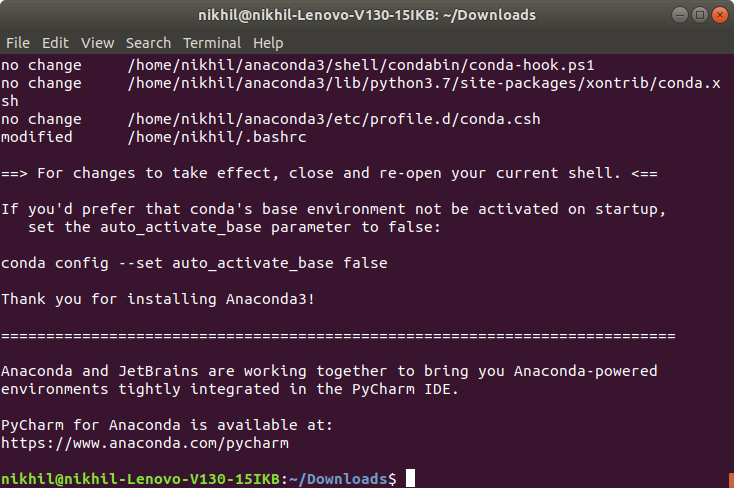The height and width of the screenshot is (488, 734).
Task: Click the conda.csh profile path
Action: tap(334, 119)
